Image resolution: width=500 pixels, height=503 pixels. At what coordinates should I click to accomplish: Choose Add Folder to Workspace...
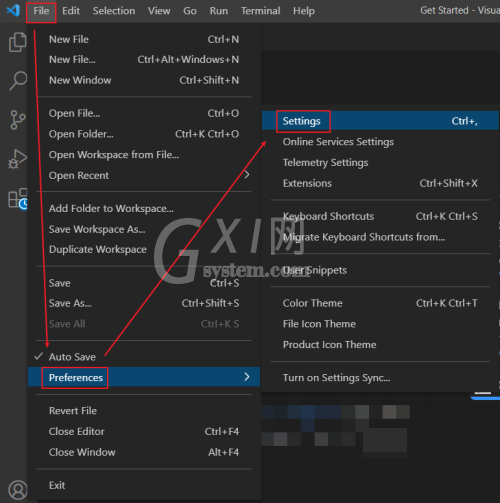[144, 208]
